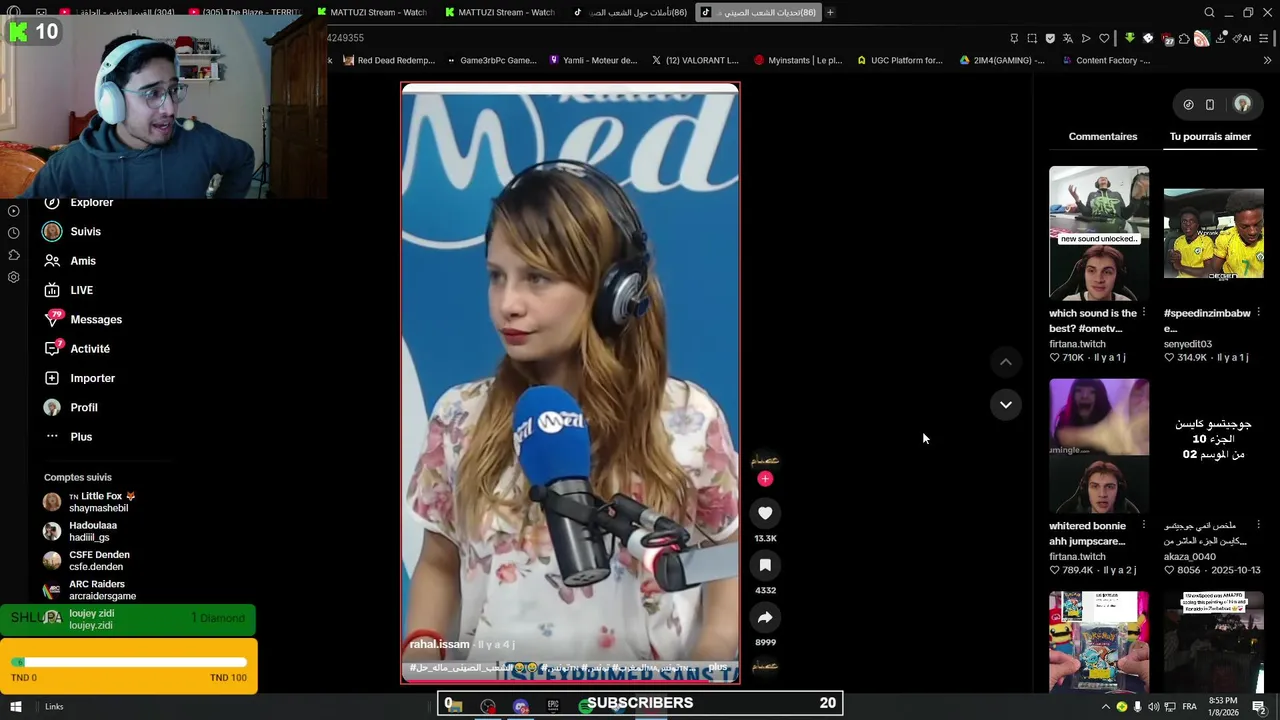Switch to the first MATTUZI Stream browser tab

[372, 12]
